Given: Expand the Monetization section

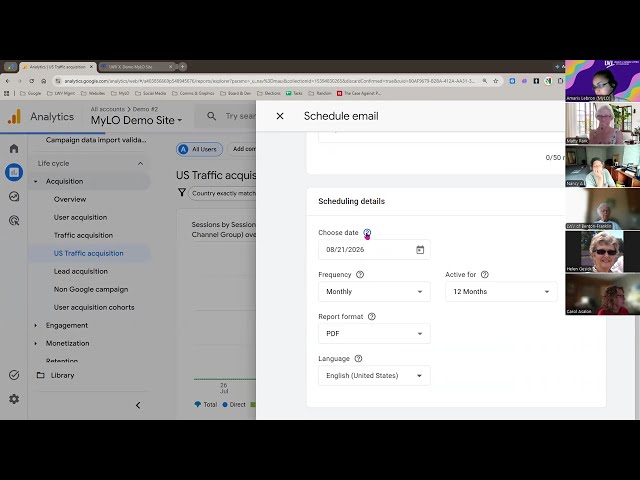Looking at the screenshot, I should click(36, 343).
